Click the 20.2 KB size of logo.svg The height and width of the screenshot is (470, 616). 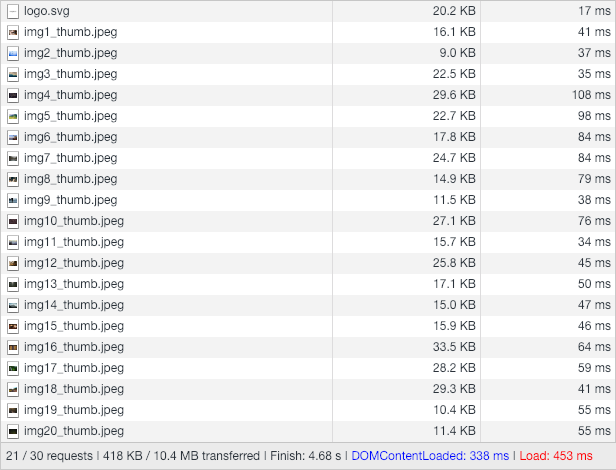coord(454,11)
